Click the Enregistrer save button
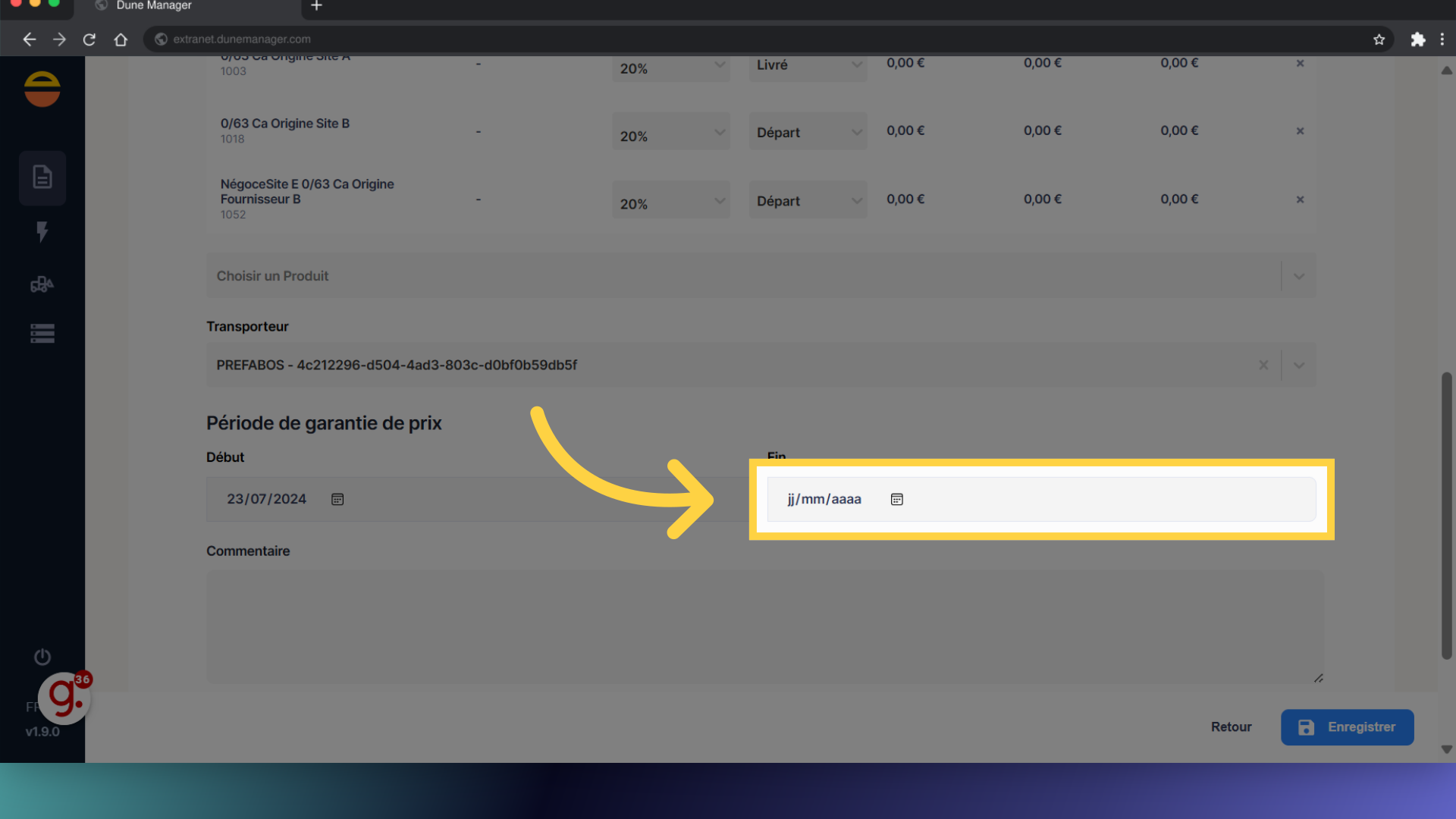This screenshot has height=819, width=1456. pyautogui.click(x=1347, y=726)
